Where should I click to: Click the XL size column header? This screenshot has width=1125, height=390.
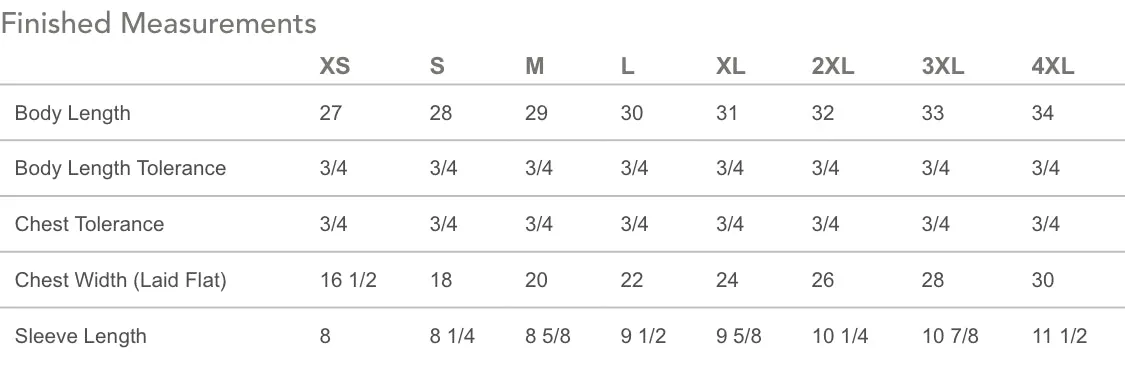730,66
